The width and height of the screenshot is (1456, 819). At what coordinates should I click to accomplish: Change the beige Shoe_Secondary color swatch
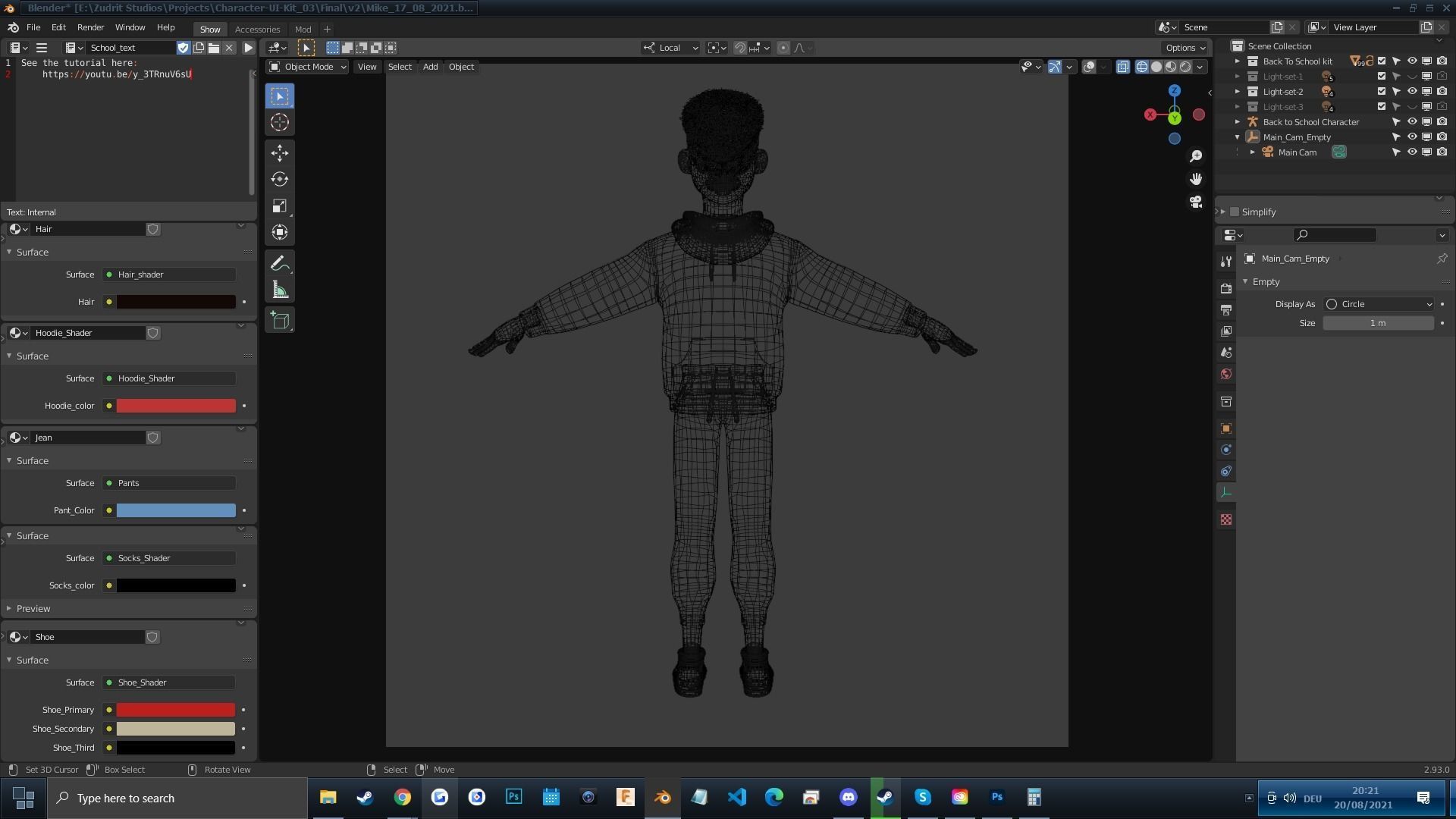(x=175, y=729)
